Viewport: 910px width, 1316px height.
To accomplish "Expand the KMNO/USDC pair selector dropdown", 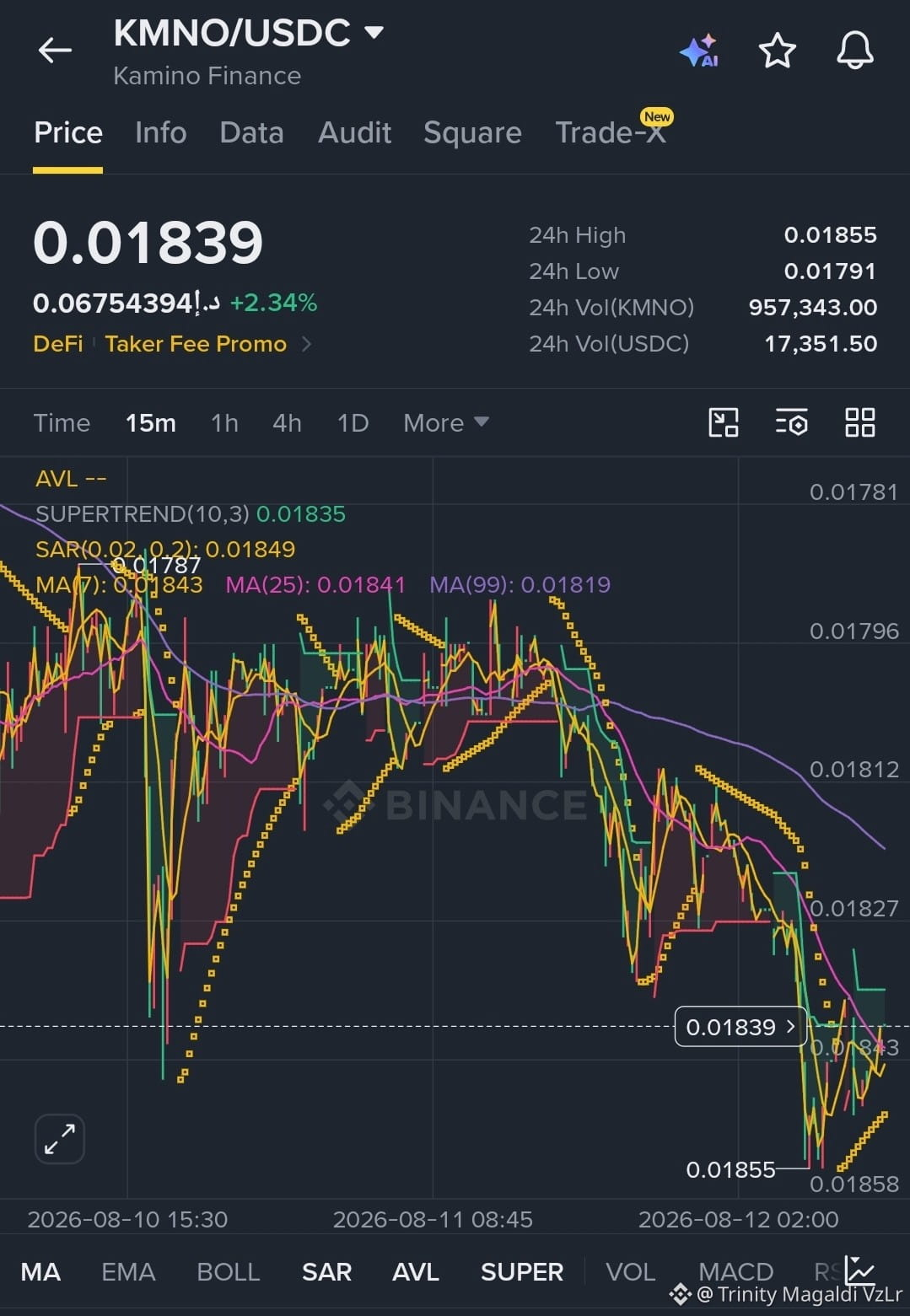I will click(374, 33).
